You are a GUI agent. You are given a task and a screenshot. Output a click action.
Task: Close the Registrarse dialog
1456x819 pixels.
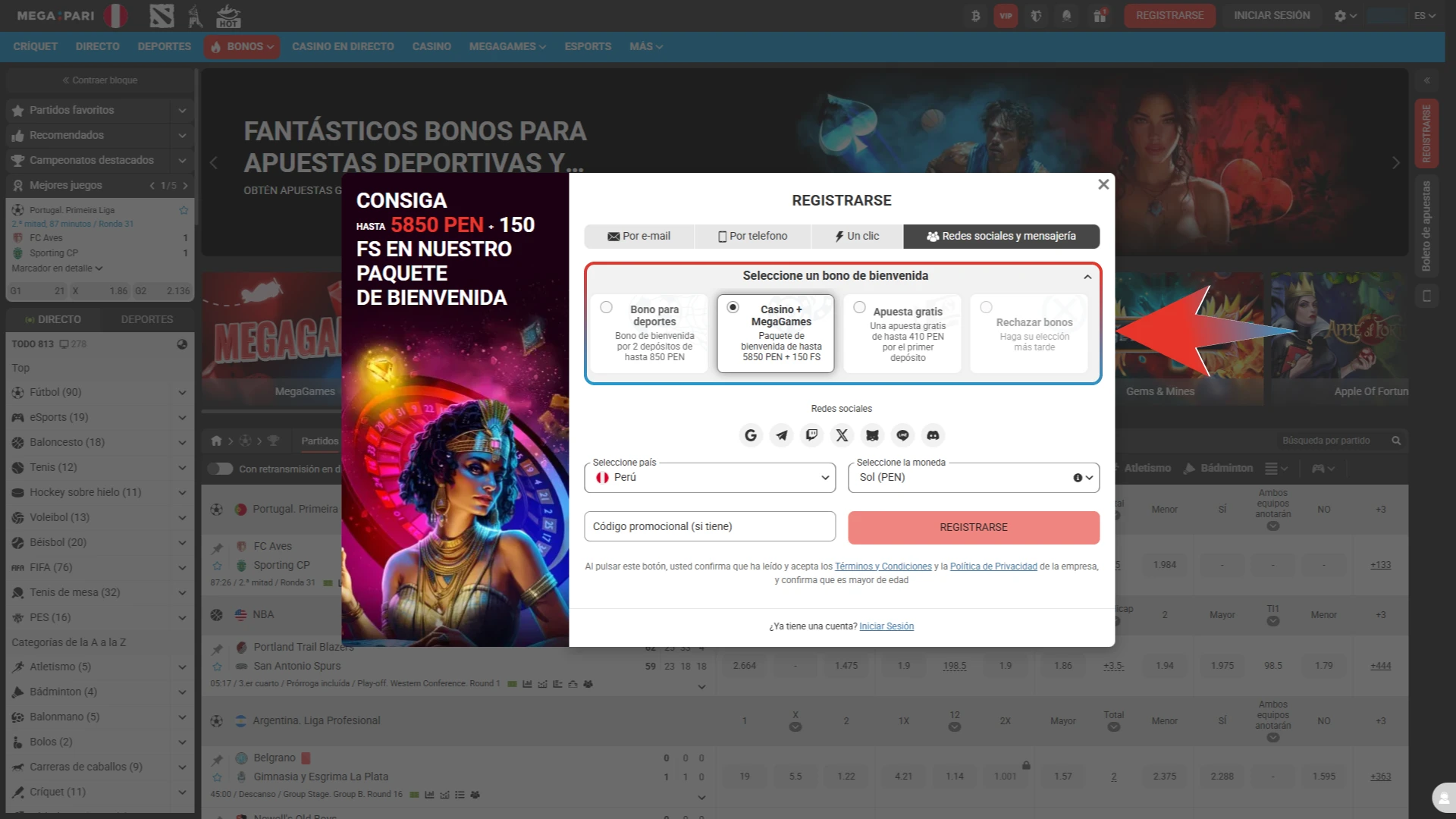coord(1103,184)
